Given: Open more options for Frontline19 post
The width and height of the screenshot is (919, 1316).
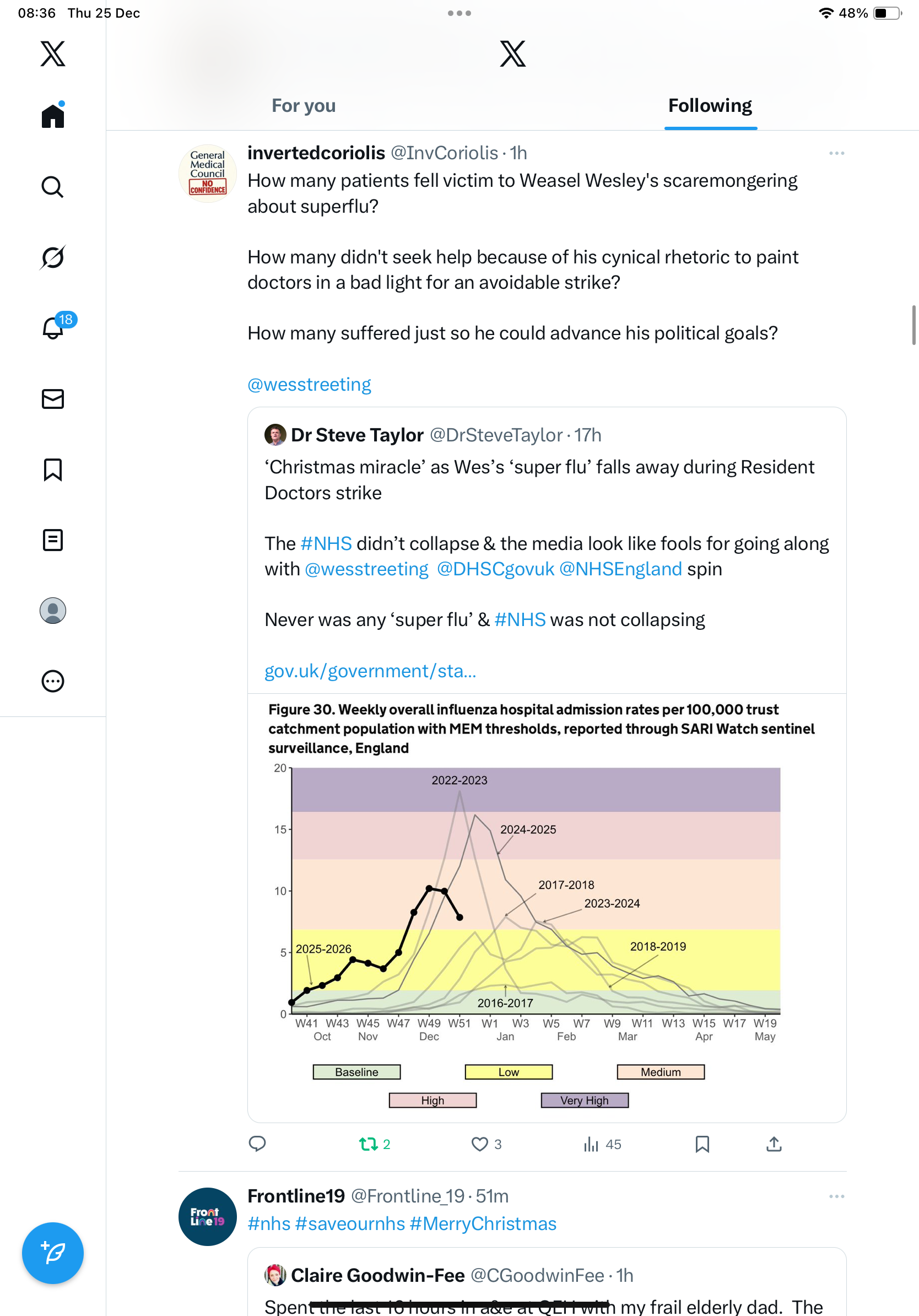Looking at the screenshot, I should pyautogui.click(x=836, y=1197).
